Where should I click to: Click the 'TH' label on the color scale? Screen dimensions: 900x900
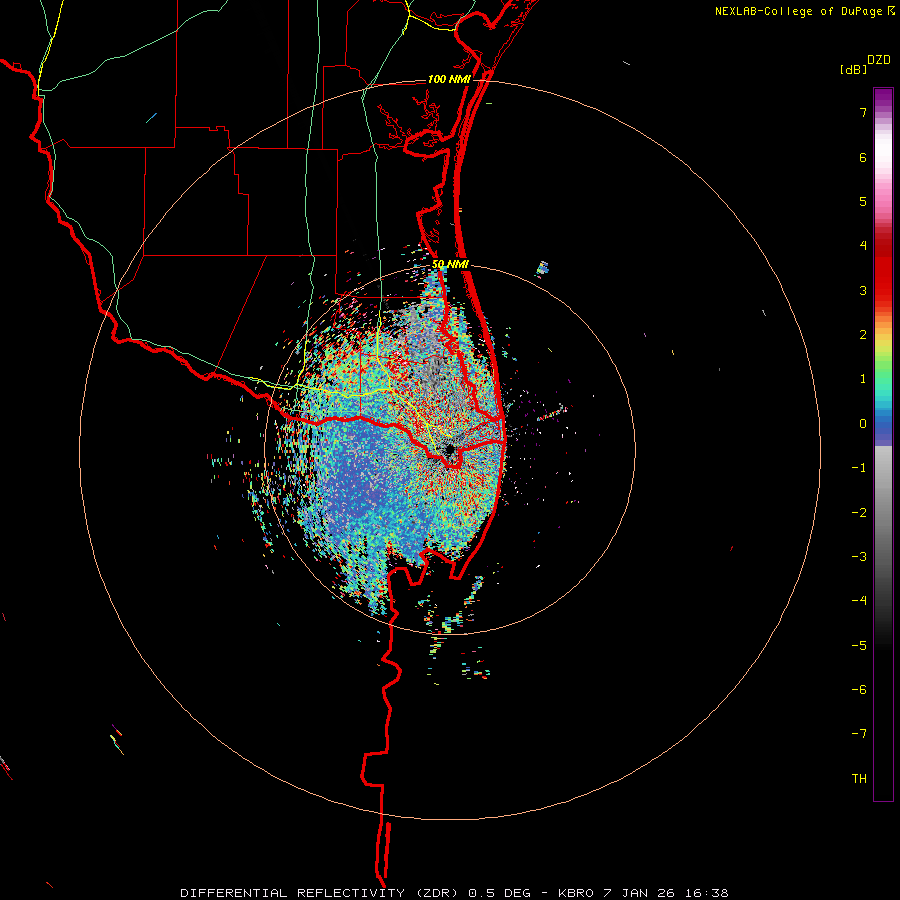point(859,779)
